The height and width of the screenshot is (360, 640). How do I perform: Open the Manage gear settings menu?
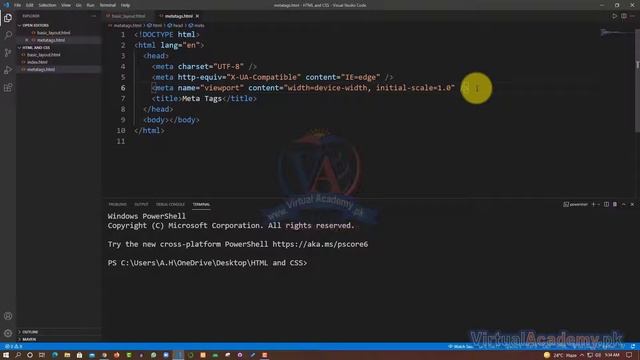click(x=8, y=333)
